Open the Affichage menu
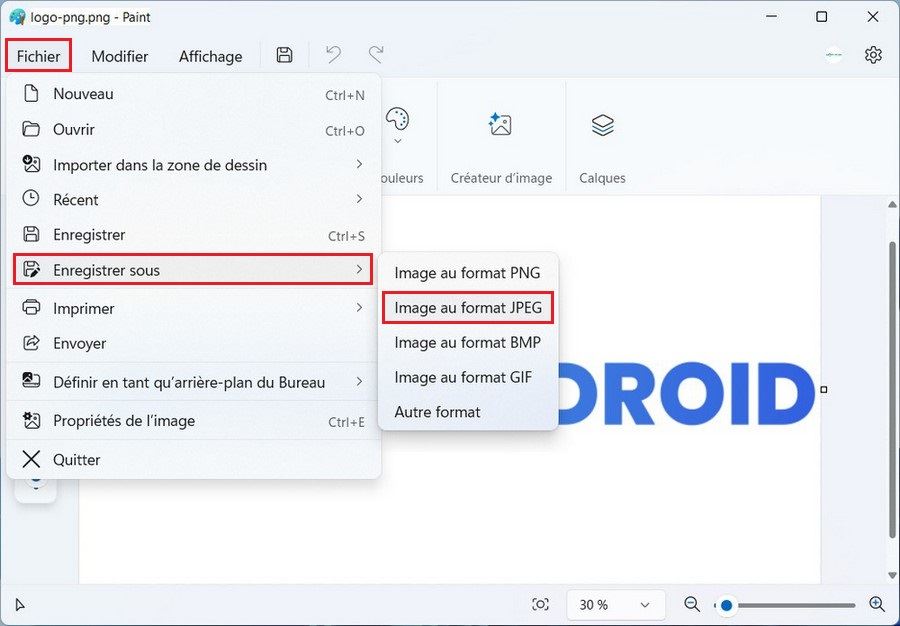 click(x=209, y=56)
